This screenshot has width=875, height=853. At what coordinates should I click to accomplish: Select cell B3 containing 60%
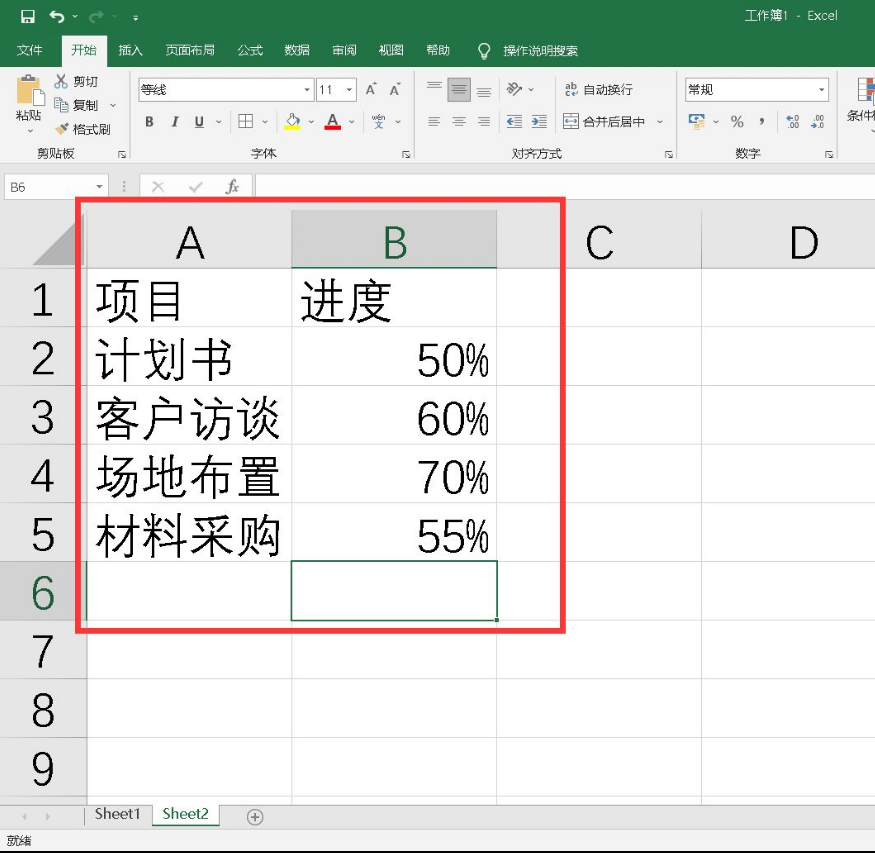click(x=394, y=416)
